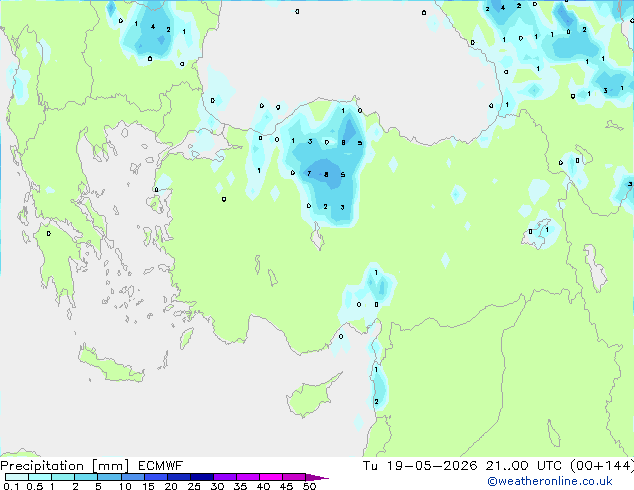Click the ECMWF model name label
634x490 pixels.
pos(160,466)
